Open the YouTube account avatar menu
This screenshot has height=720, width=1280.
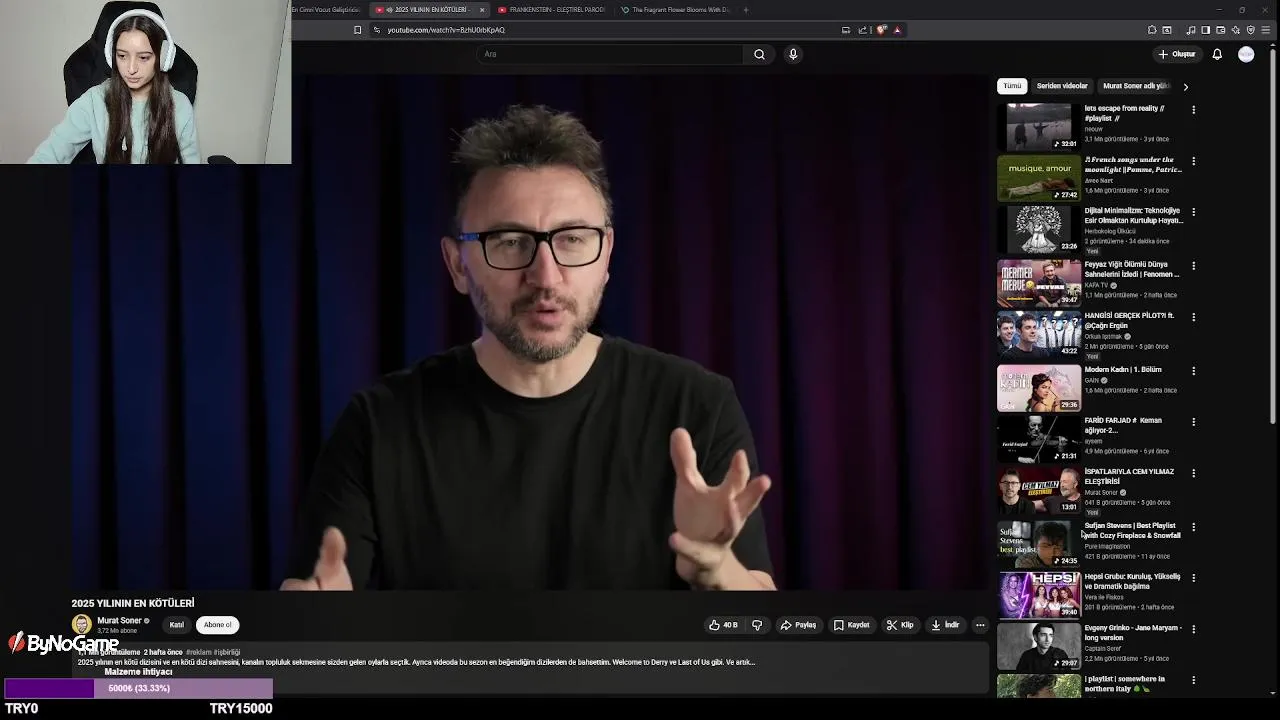[1246, 54]
